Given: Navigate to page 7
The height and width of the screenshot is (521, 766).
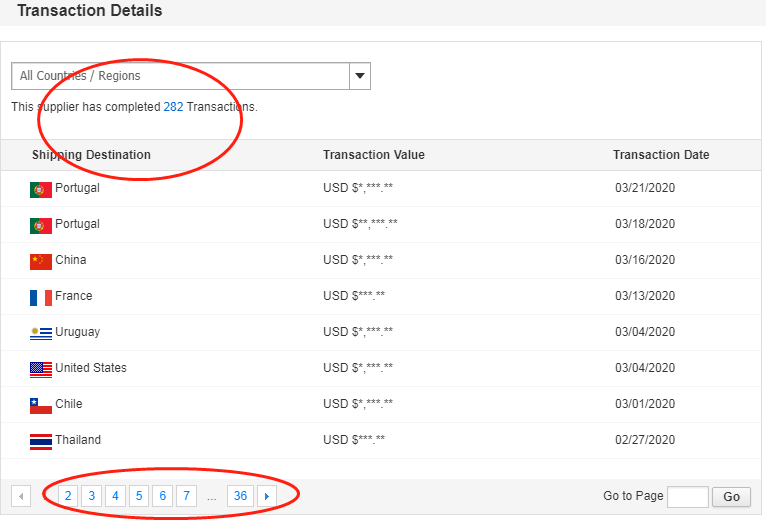Looking at the screenshot, I should 187,496.
